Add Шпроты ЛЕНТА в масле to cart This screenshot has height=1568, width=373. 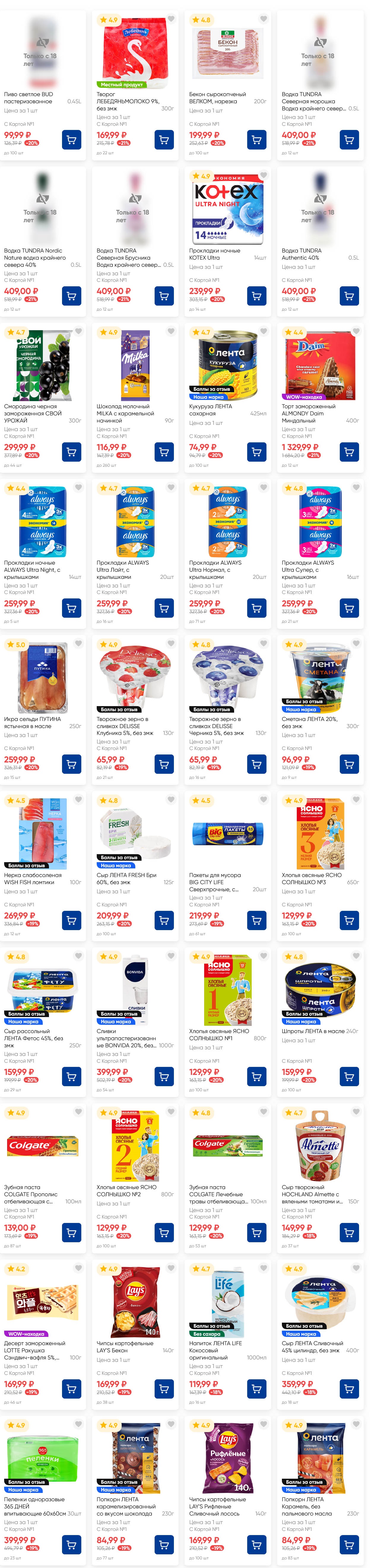click(x=349, y=1076)
